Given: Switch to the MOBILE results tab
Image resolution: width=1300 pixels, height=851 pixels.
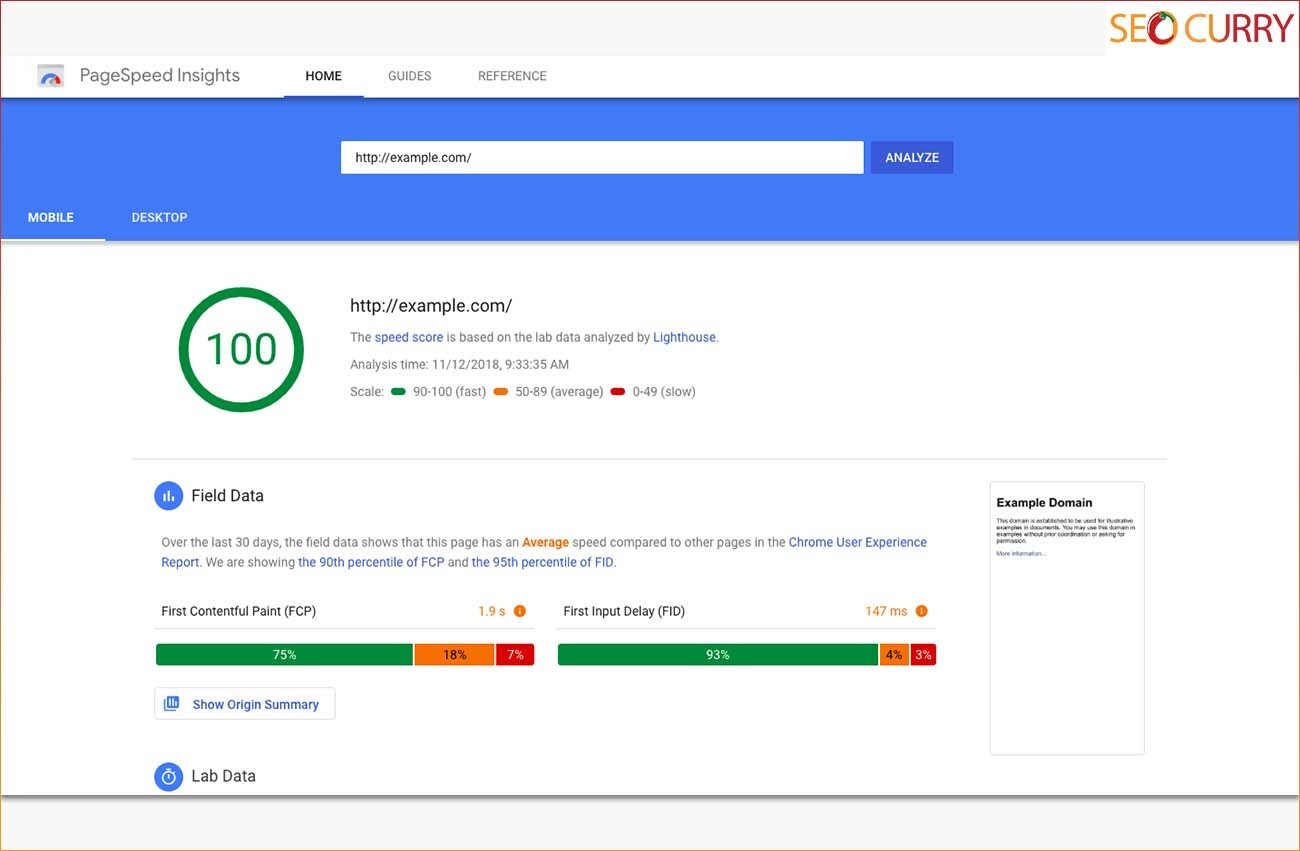Looking at the screenshot, I should [51, 217].
